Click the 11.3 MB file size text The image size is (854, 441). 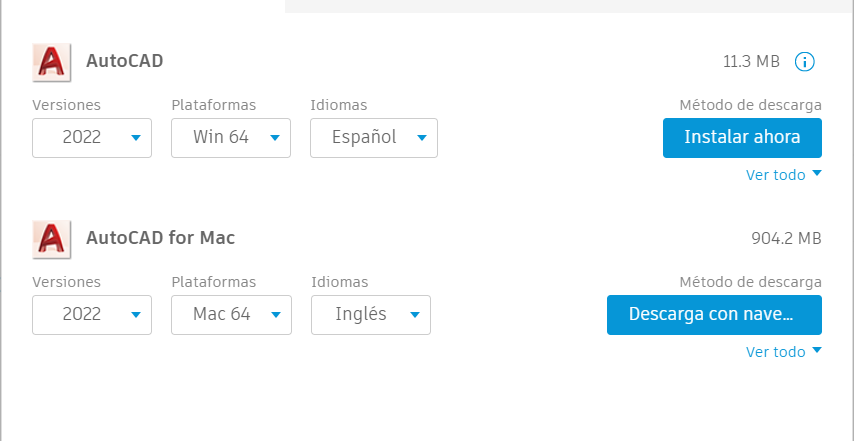752,62
